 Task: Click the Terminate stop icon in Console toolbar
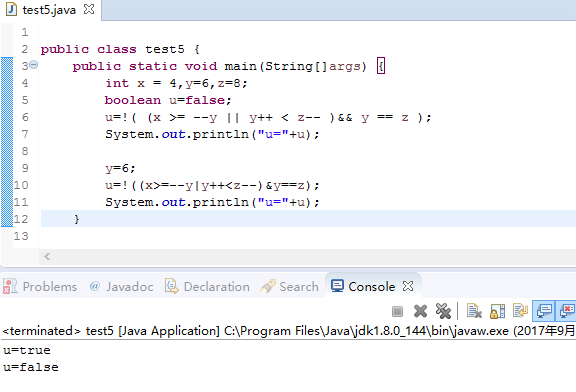397,312
